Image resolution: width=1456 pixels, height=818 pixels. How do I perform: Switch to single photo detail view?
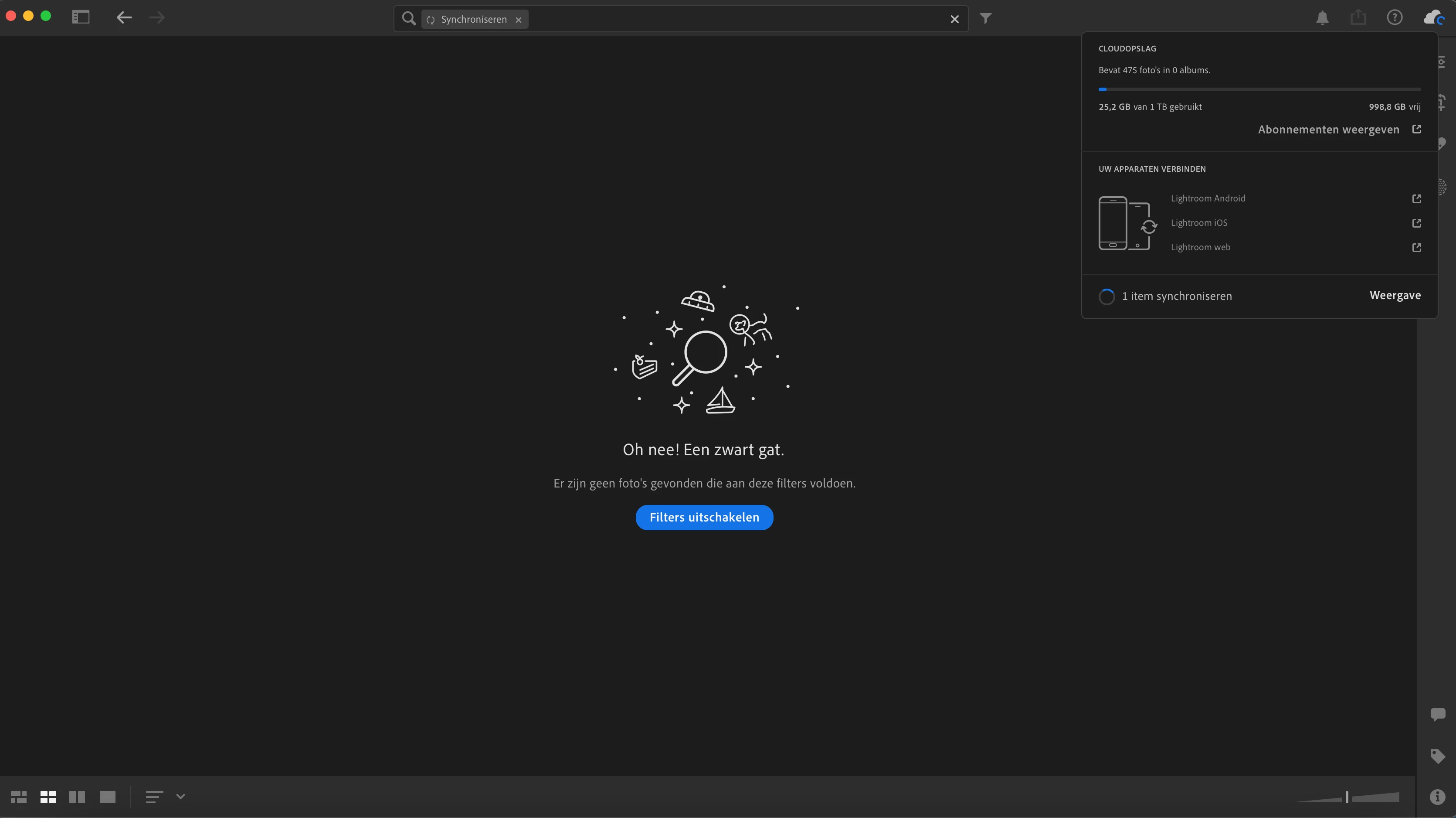click(x=107, y=797)
